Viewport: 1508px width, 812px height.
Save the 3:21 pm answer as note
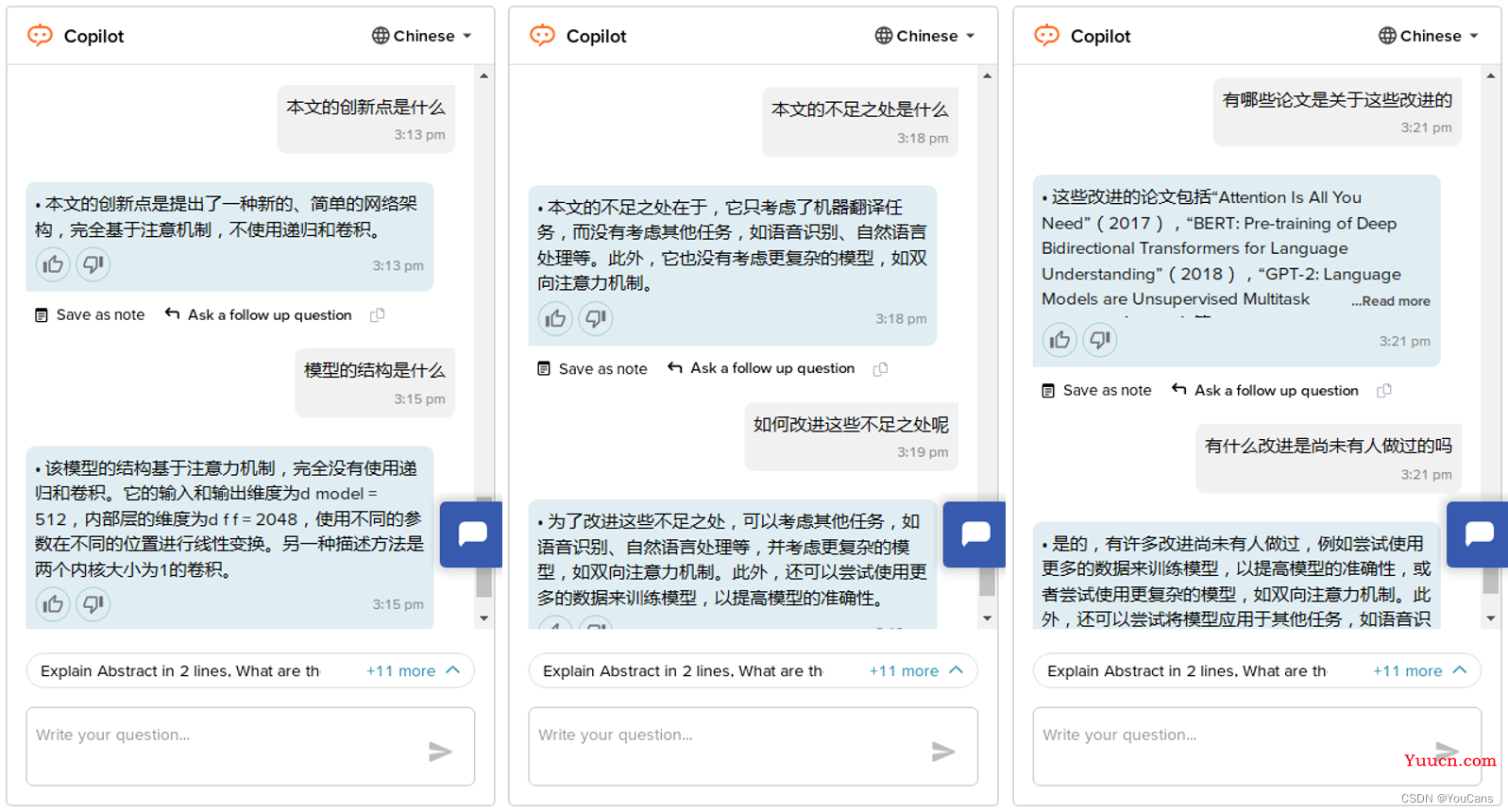click(1096, 391)
